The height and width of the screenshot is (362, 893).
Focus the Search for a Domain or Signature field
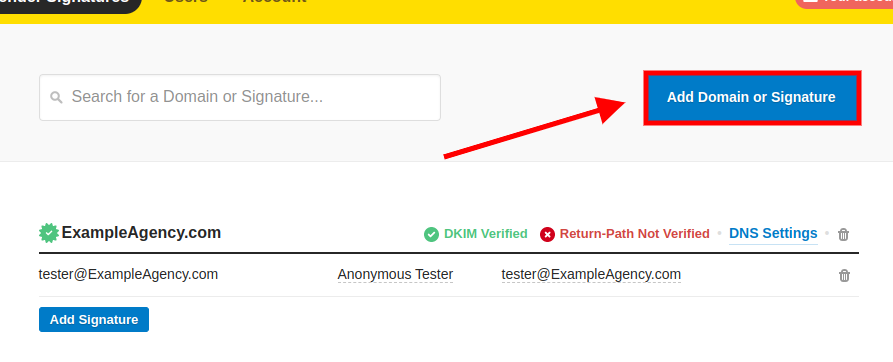[x=240, y=97]
